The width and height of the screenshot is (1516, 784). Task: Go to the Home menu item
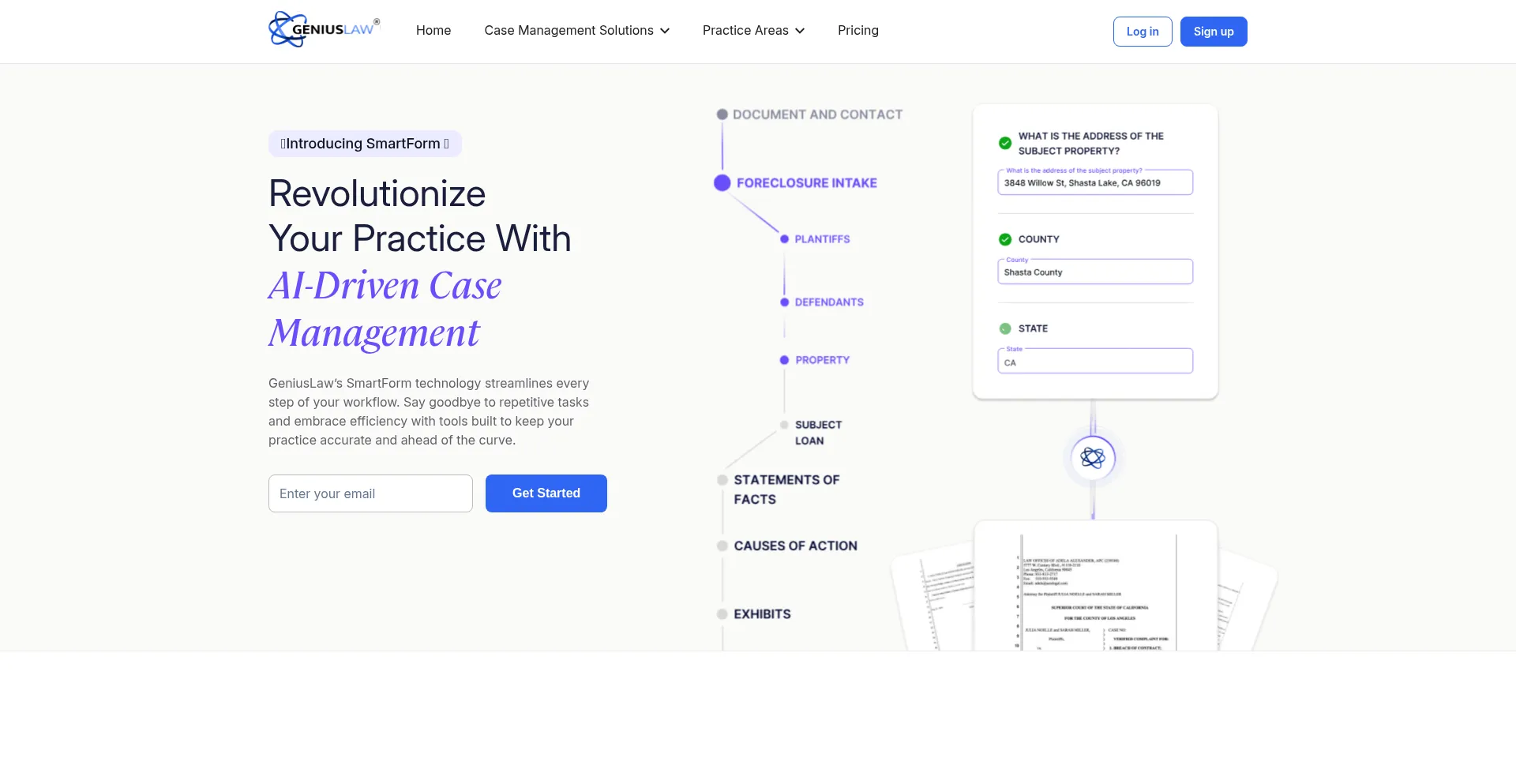(x=433, y=31)
